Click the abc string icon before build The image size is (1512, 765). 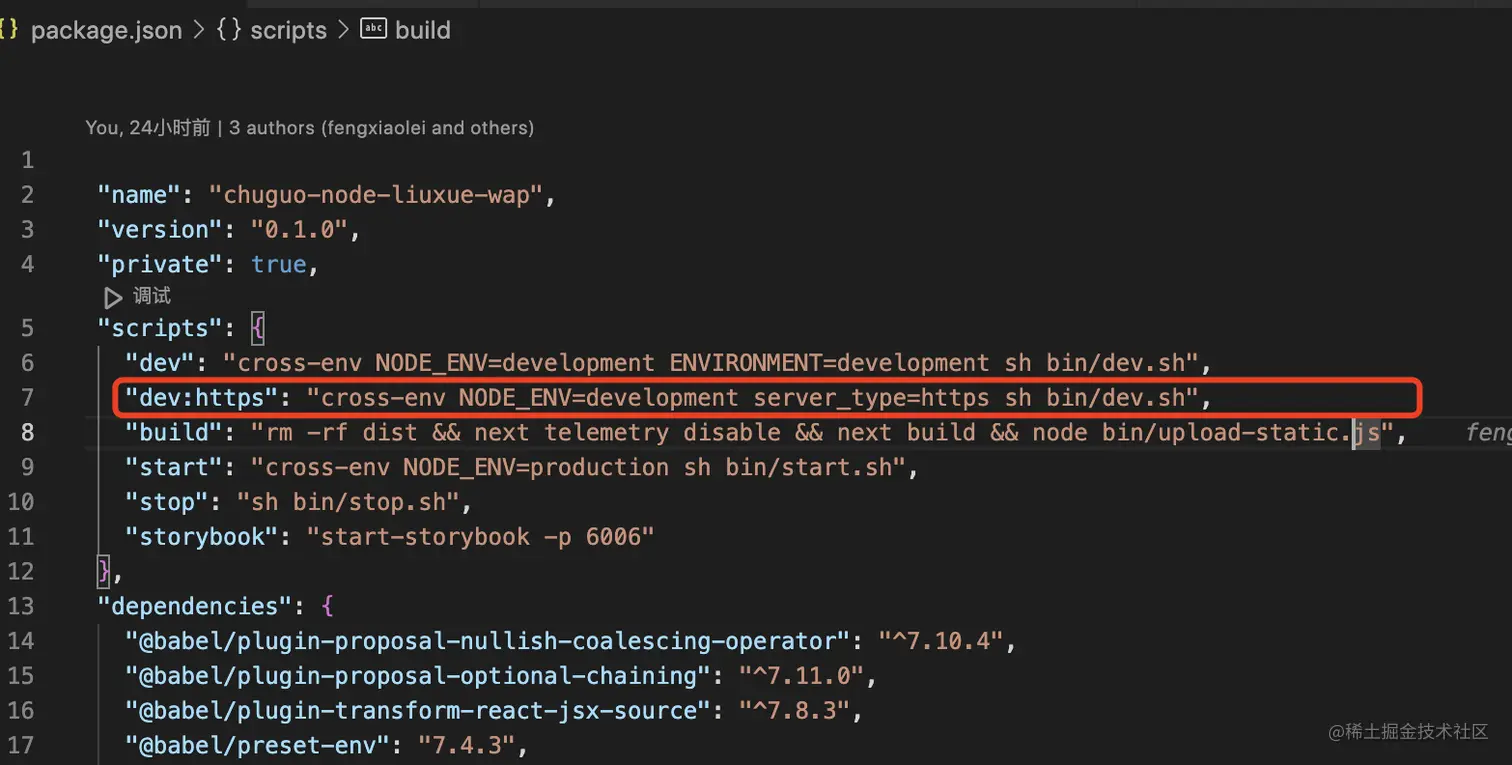tap(373, 29)
